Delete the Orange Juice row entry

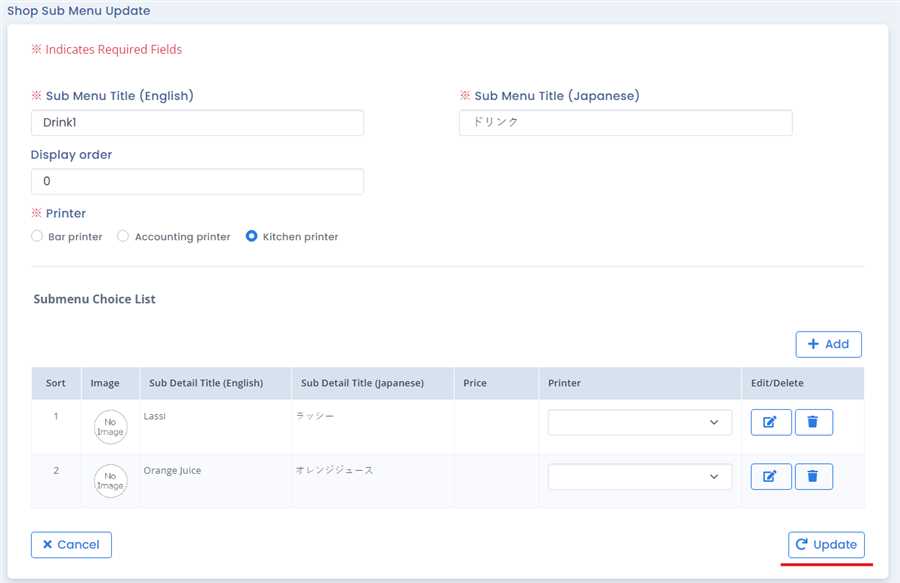[x=813, y=476]
